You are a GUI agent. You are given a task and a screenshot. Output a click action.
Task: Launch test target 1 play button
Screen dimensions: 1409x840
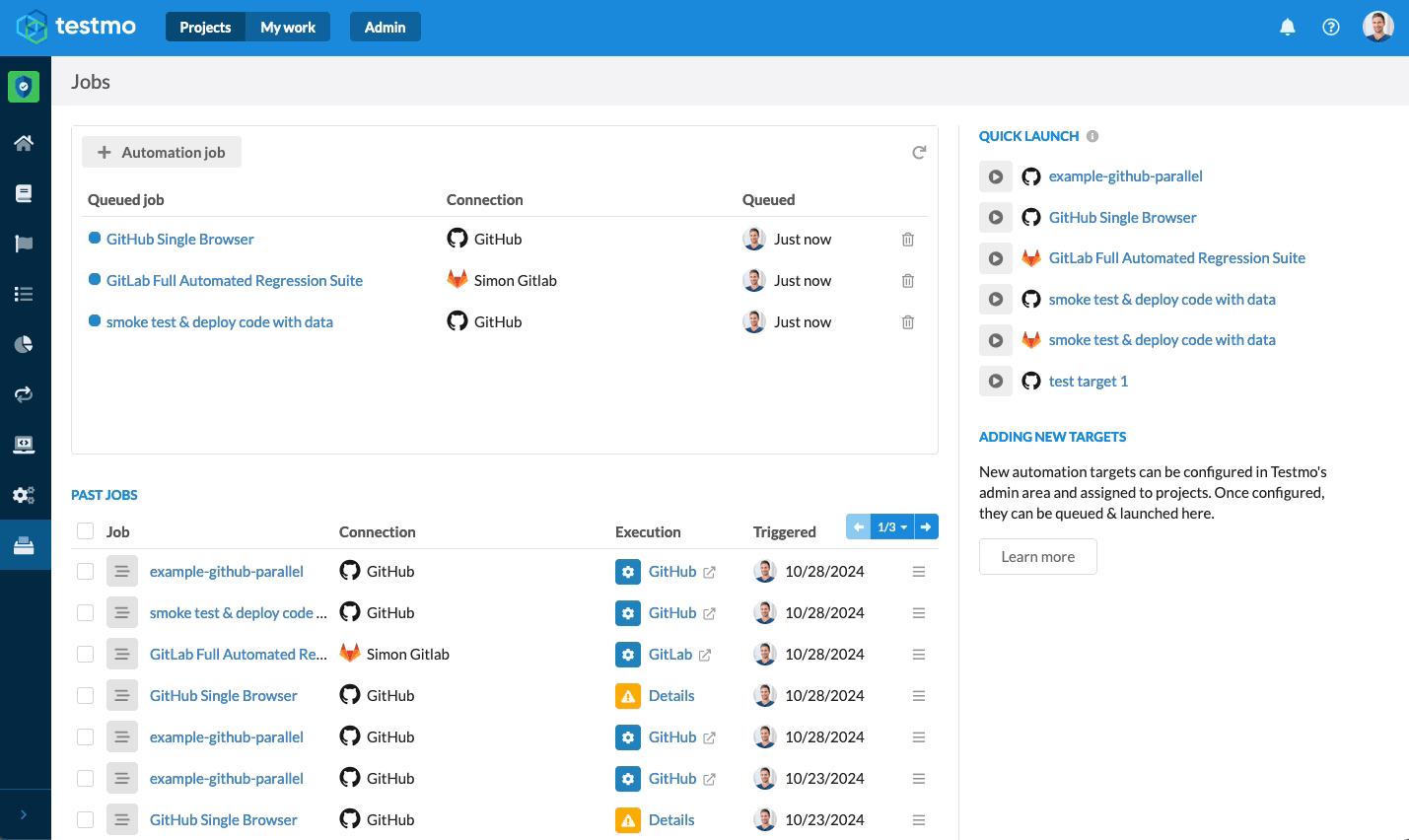996,381
